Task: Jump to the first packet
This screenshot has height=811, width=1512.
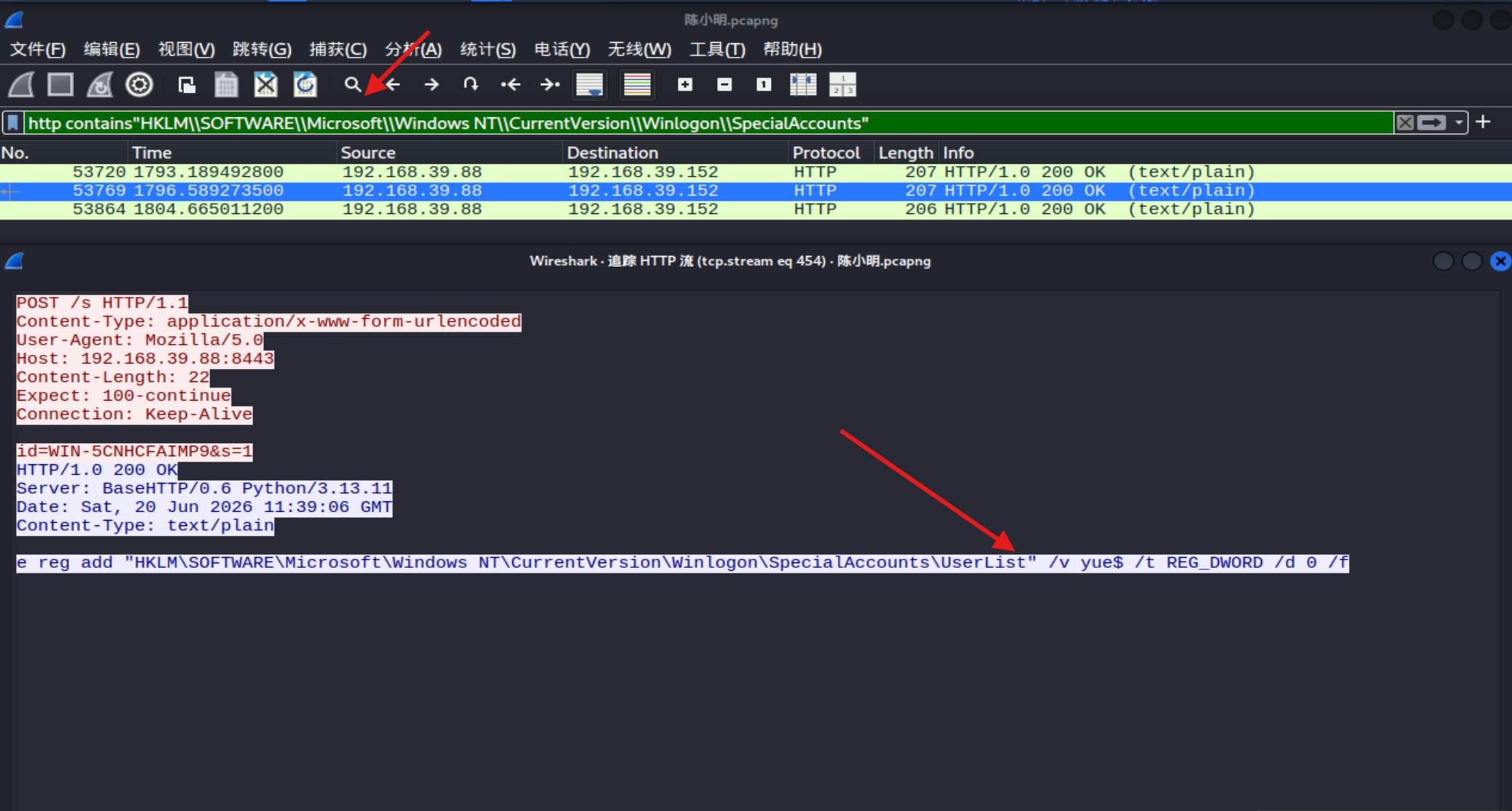Action: [511, 85]
